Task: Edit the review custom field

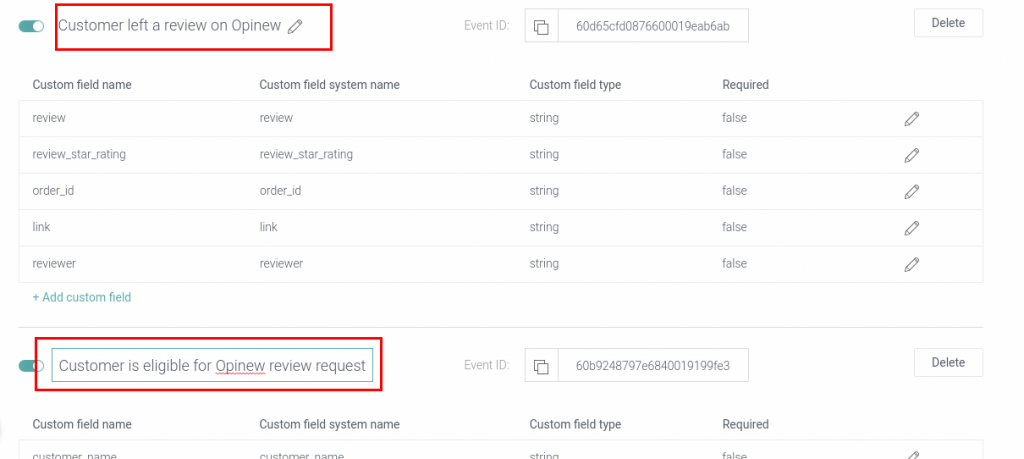Action: [x=912, y=119]
